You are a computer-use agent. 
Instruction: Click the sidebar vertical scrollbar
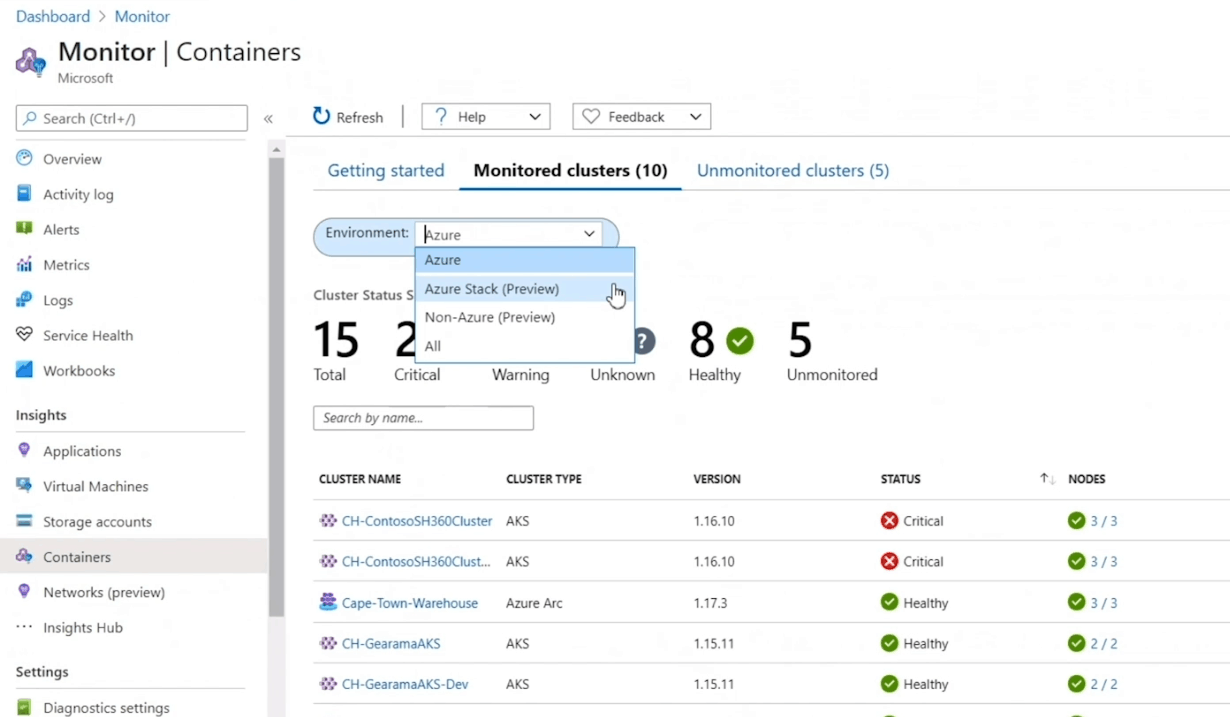(277, 387)
